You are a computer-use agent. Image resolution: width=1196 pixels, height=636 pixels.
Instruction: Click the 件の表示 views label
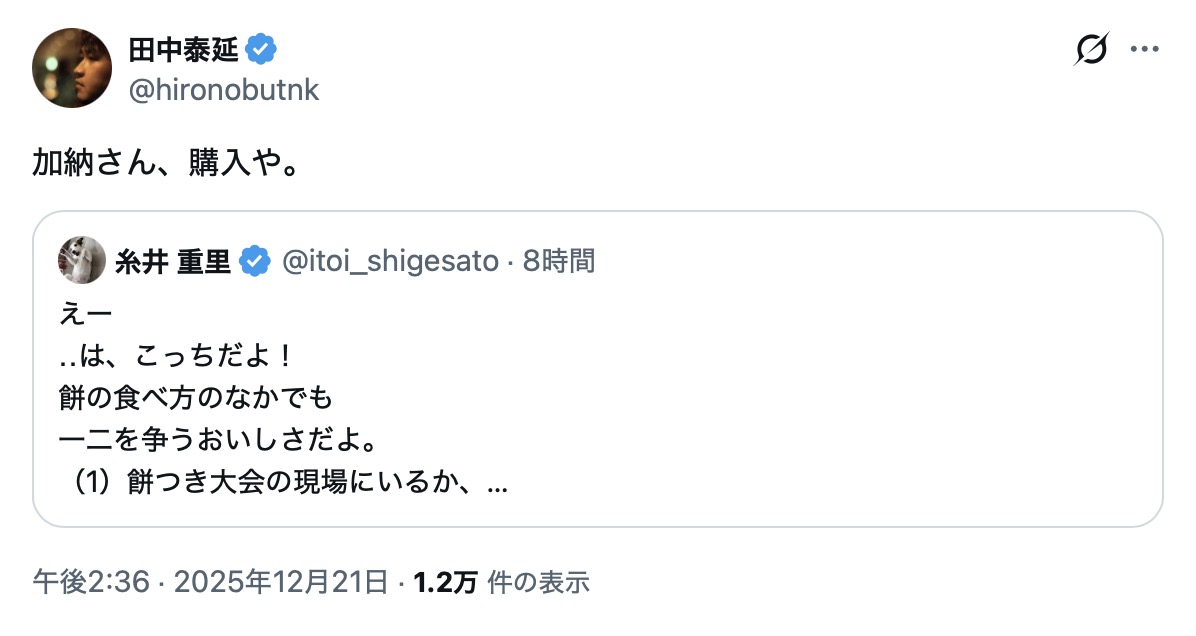point(538,581)
